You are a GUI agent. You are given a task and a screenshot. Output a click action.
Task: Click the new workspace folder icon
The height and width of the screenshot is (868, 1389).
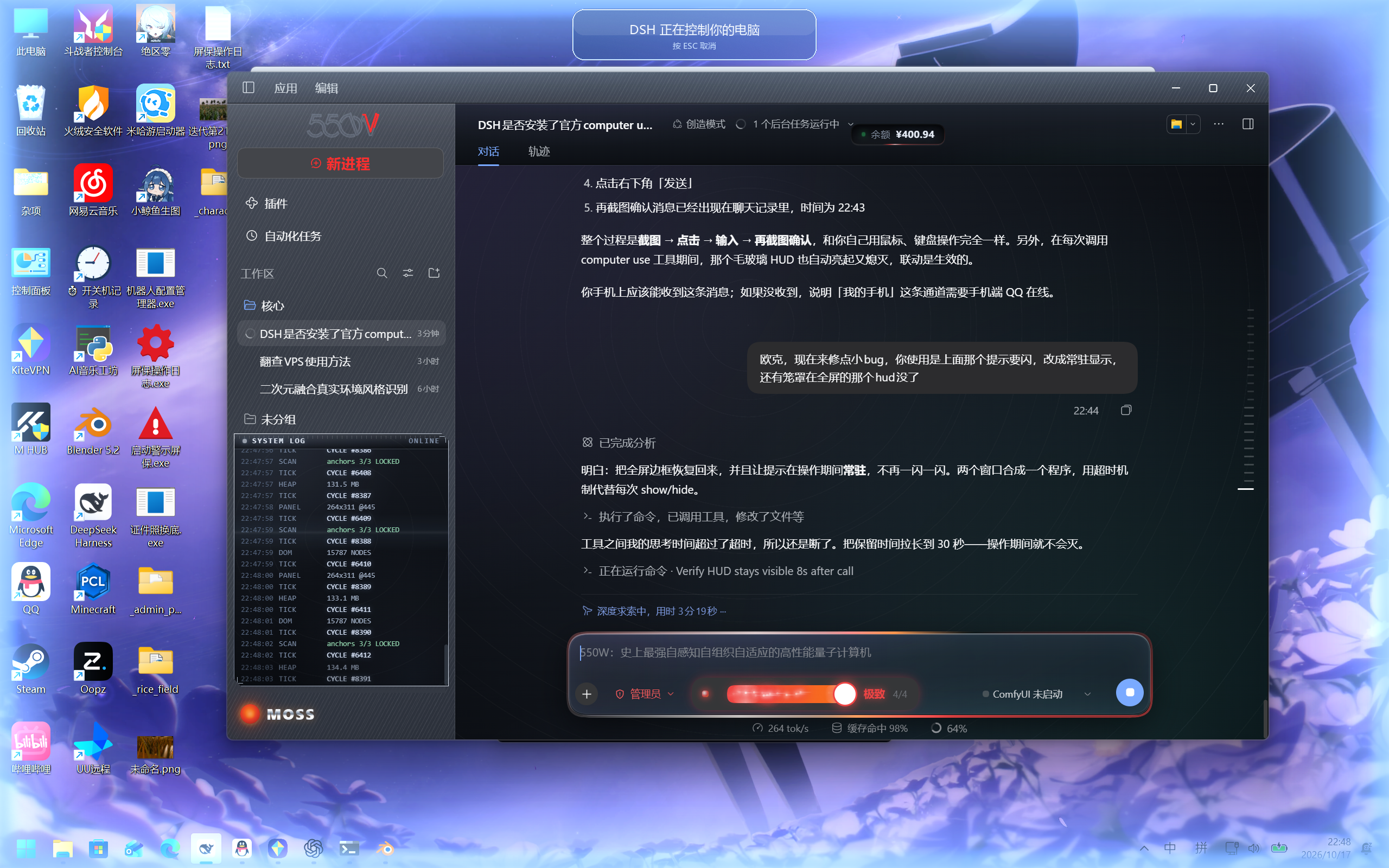pos(434,273)
